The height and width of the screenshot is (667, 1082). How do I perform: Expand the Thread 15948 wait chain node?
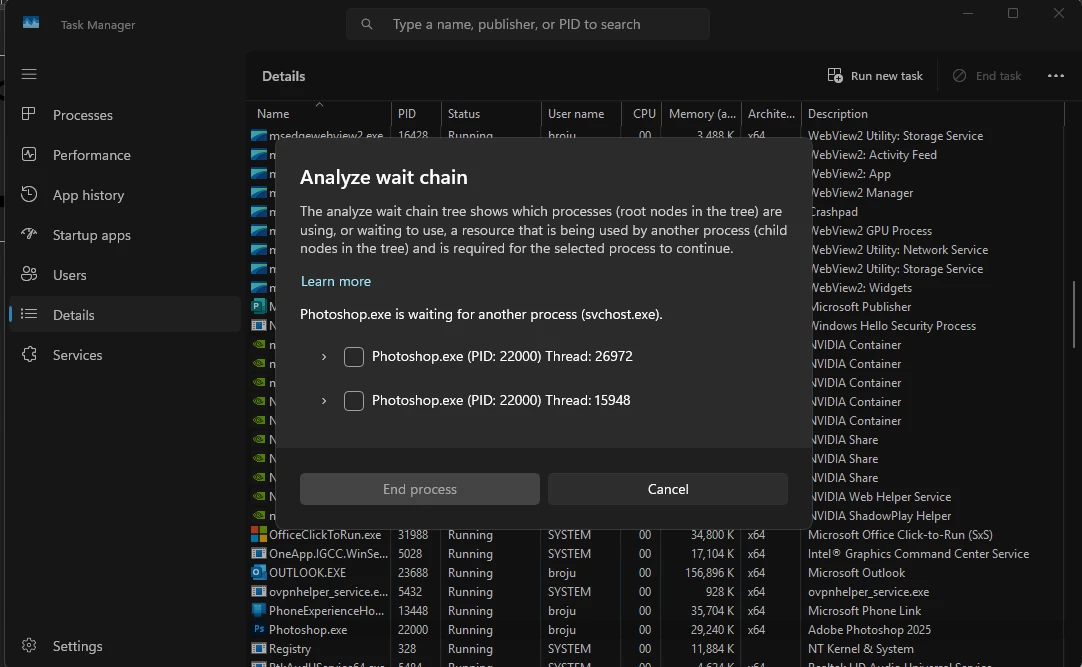tap(324, 401)
